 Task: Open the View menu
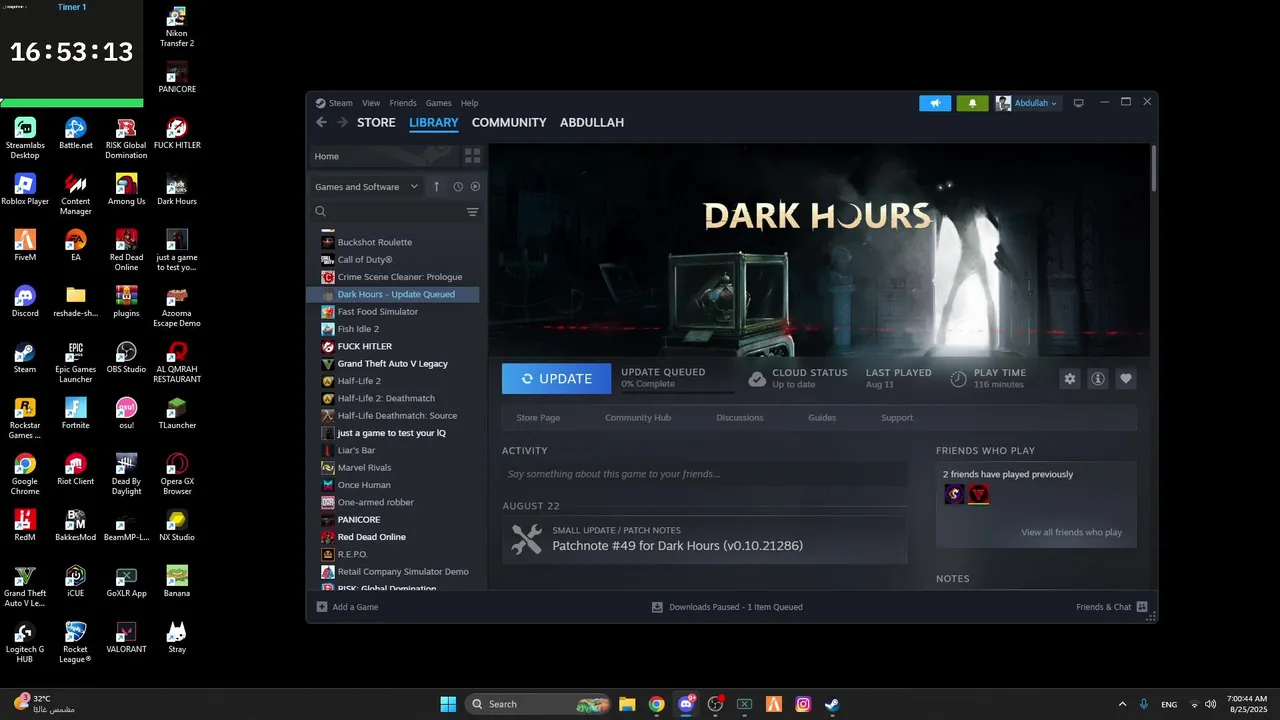371,103
